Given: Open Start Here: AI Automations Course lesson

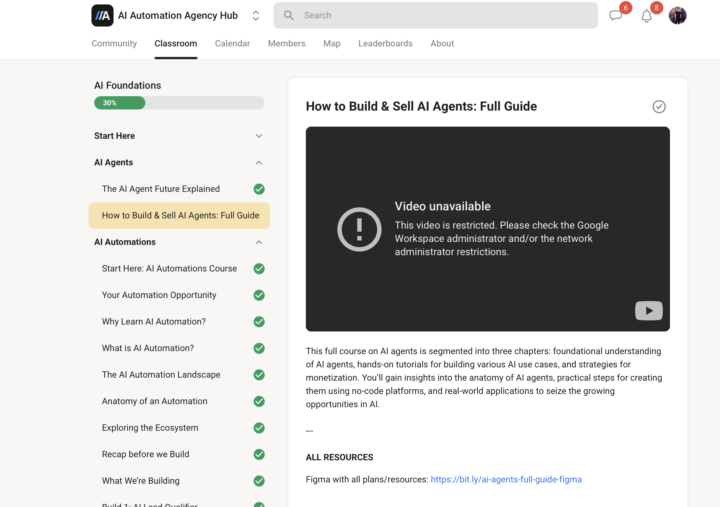Looking at the screenshot, I should pos(169,269).
